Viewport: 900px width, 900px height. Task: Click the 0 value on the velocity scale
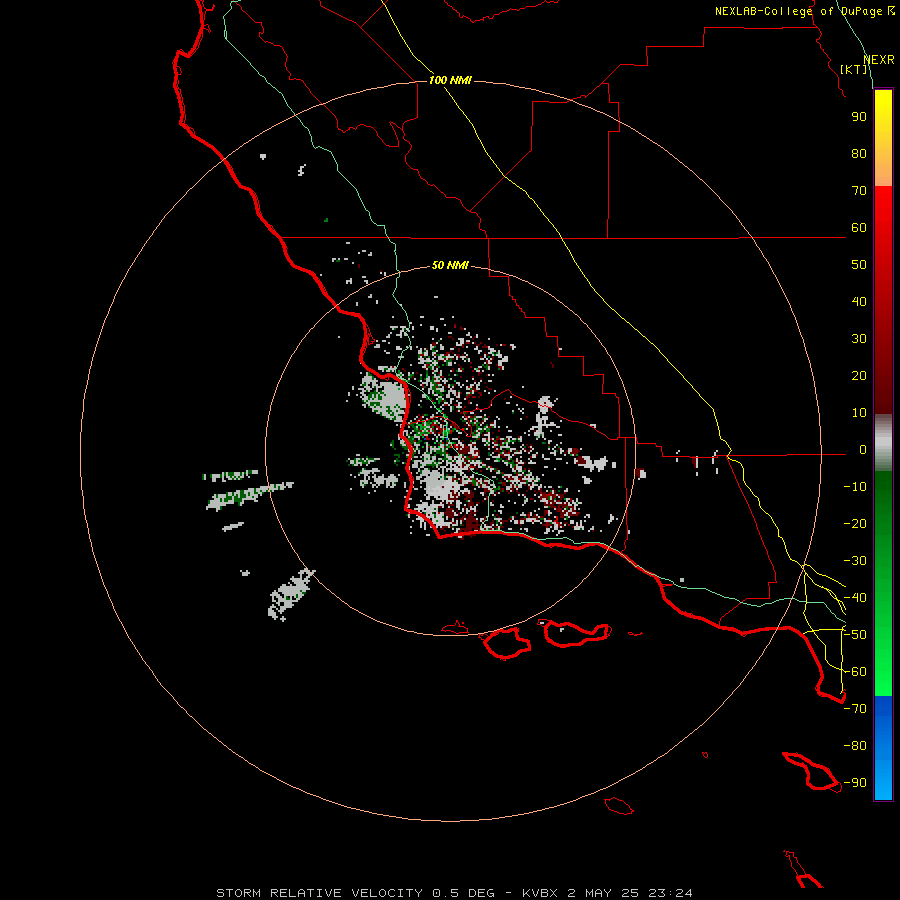tap(863, 449)
